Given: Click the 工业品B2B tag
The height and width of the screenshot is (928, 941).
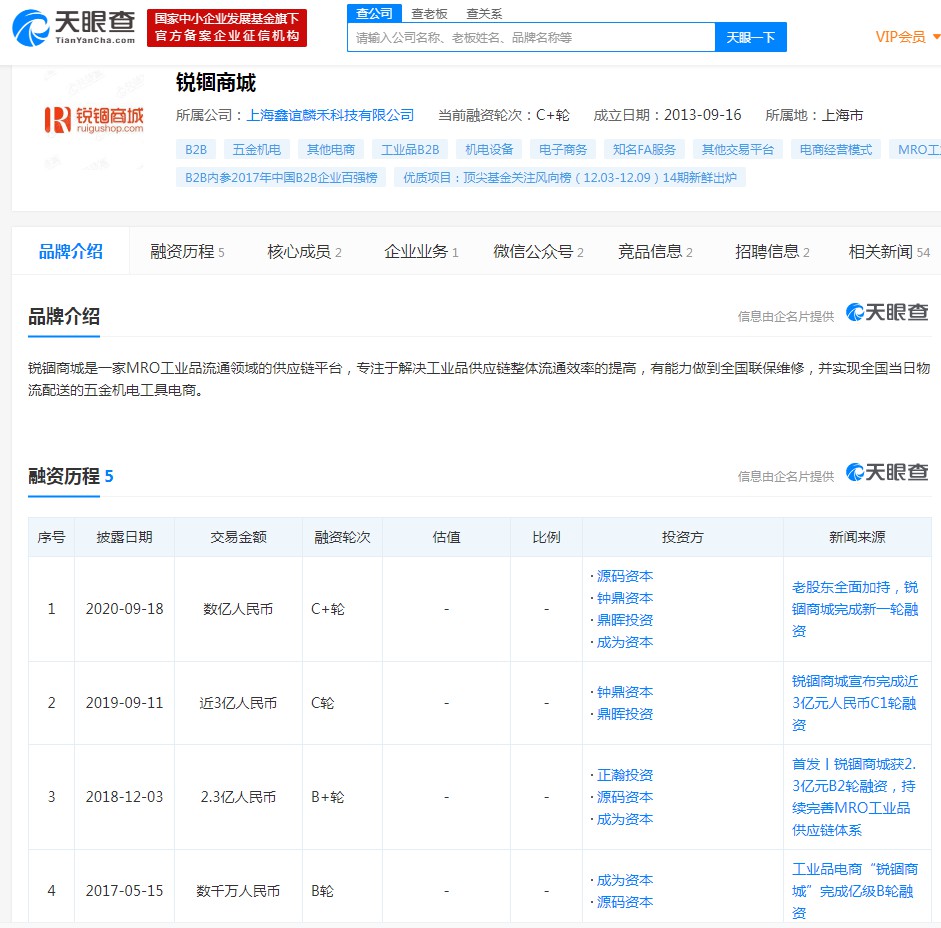Looking at the screenshot, I should pyautogui.click(x=410, y=149).
